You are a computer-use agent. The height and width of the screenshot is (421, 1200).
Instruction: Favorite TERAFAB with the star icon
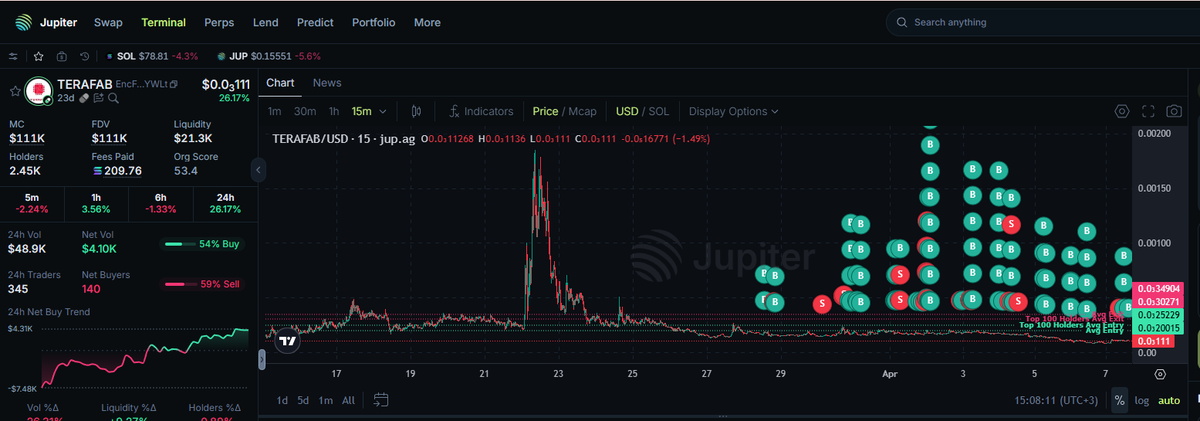15,91
